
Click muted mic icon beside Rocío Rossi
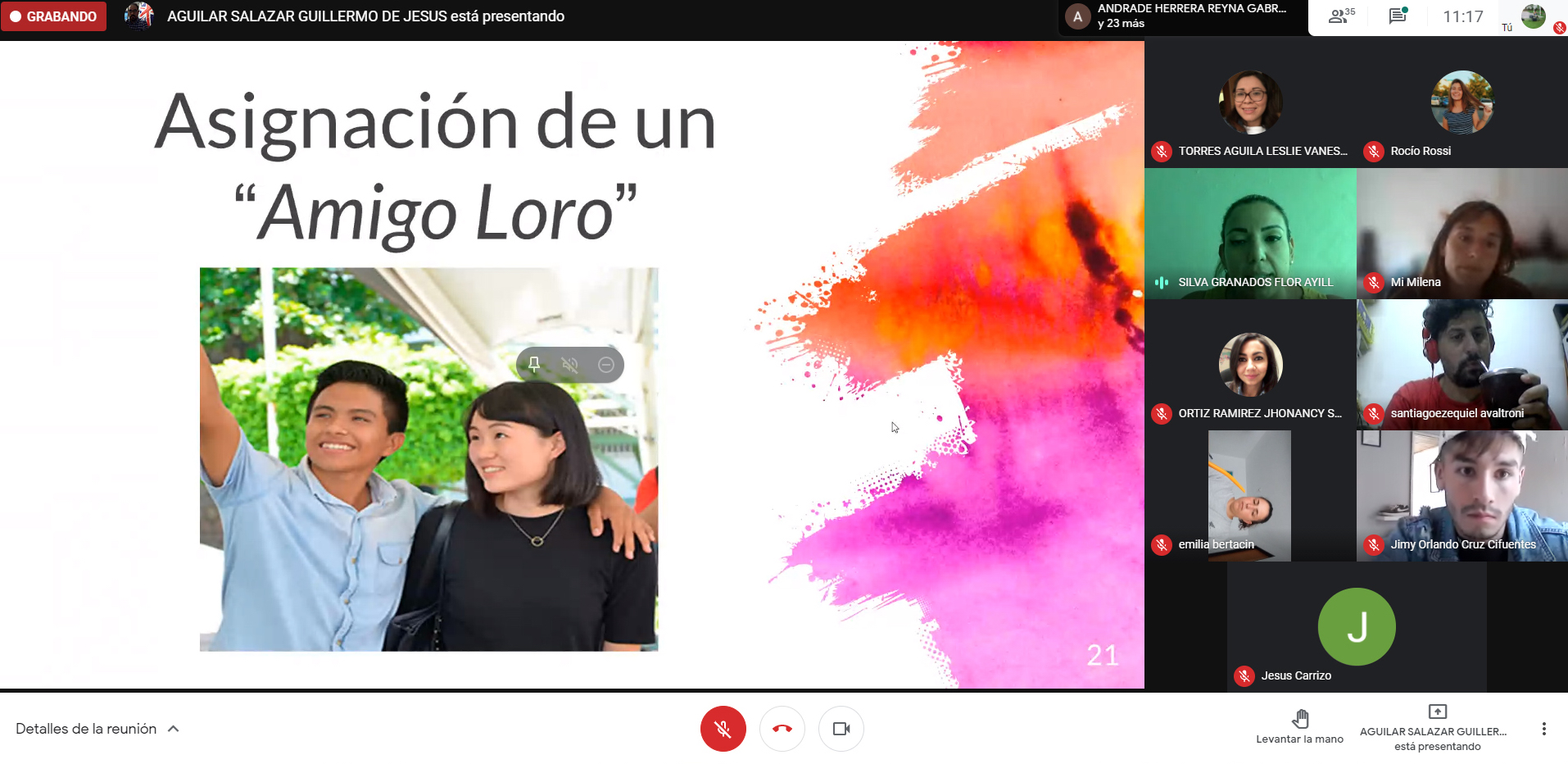click(1374, 151)
